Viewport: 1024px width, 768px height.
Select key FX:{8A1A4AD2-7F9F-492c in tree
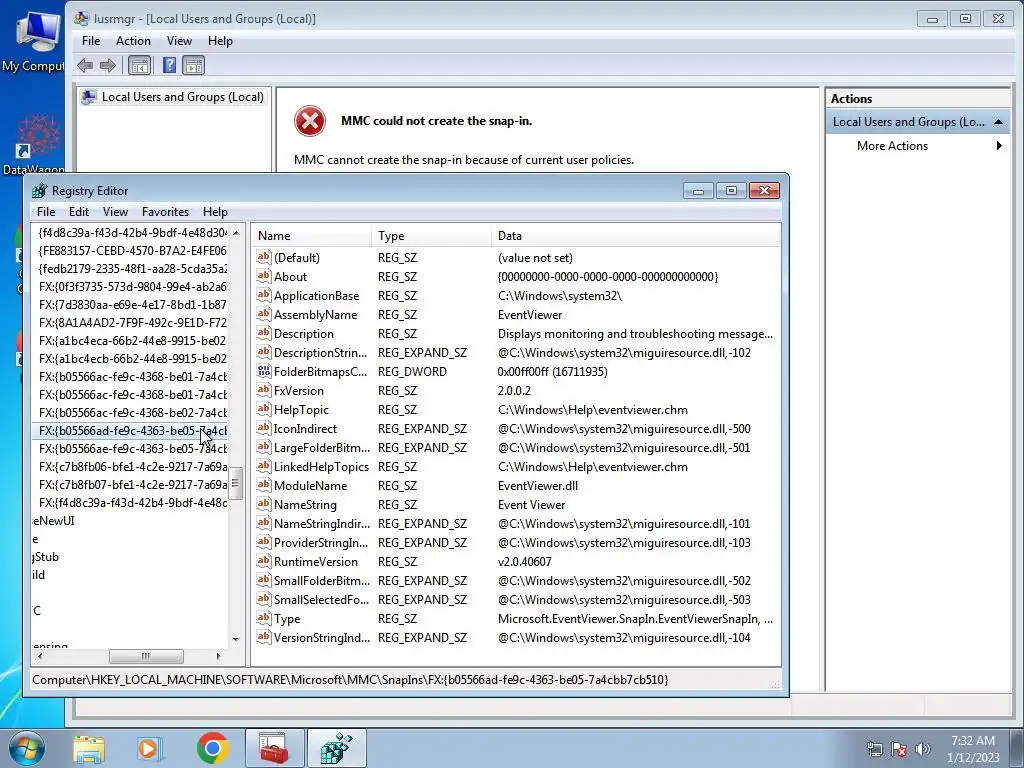coord(133,323)
